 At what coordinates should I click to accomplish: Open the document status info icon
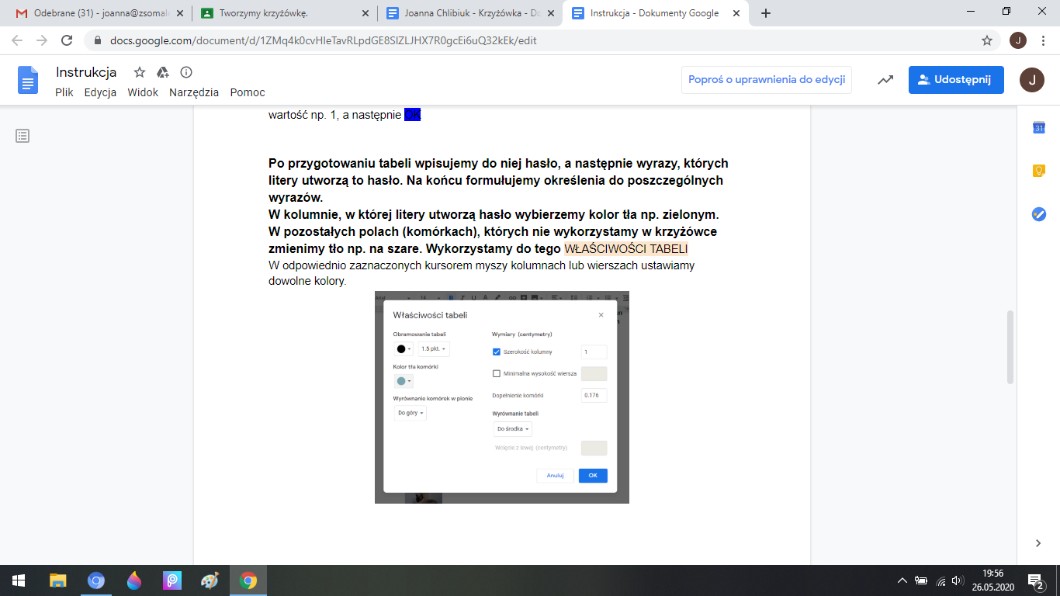click(x=186, y=73)
